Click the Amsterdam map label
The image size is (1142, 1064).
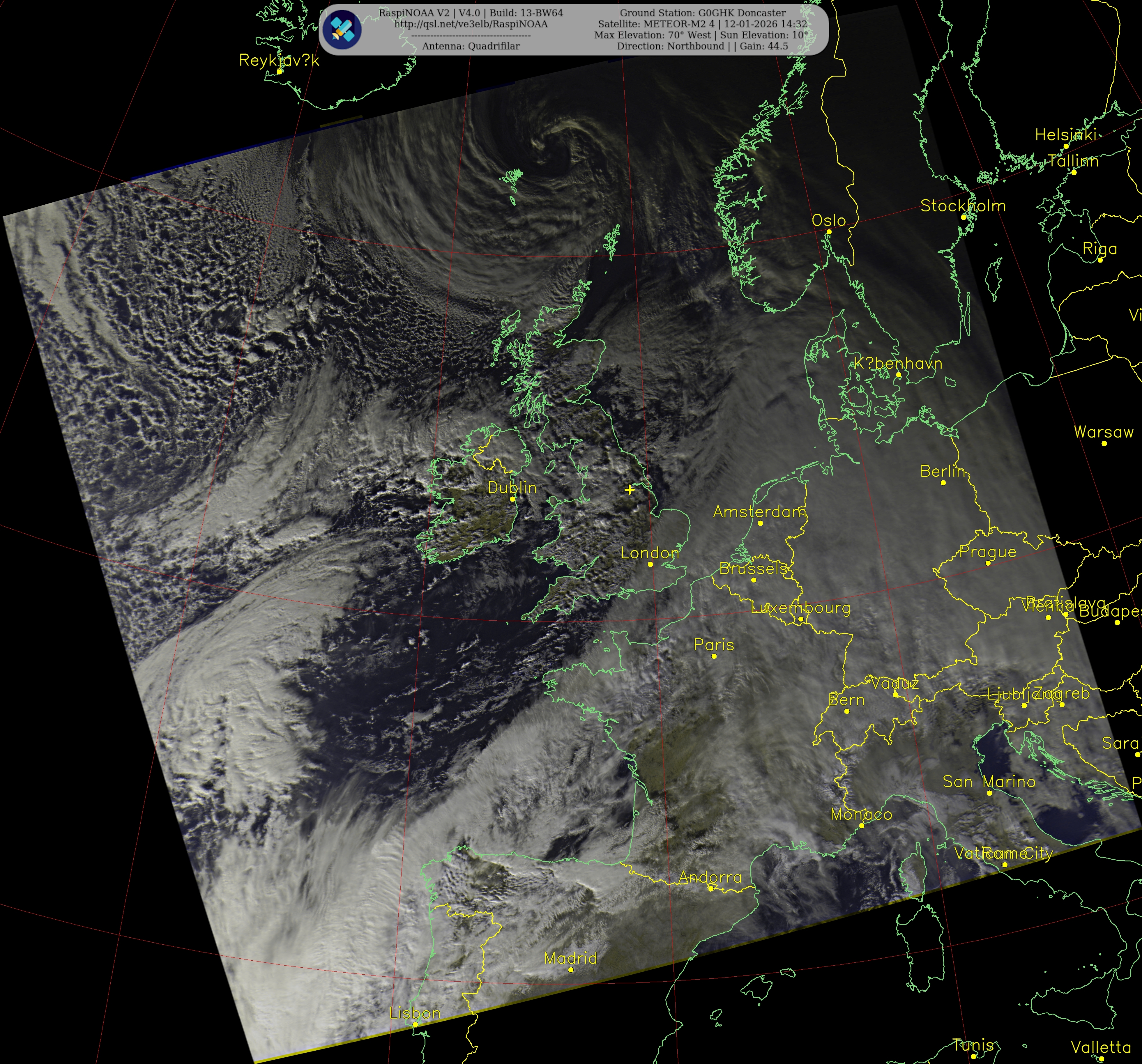tap(759, 511)
